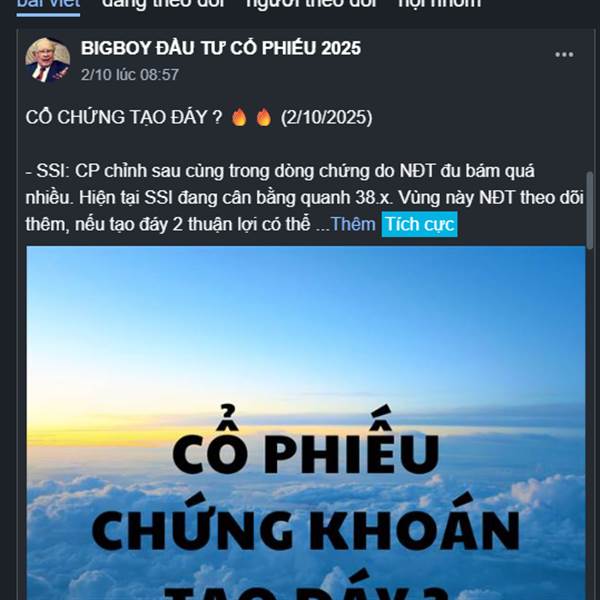Click the '2/10 lúc 08:57' timestamp
Image resolution: width=600 pixels, height=600 pixels.
[130, 75]
